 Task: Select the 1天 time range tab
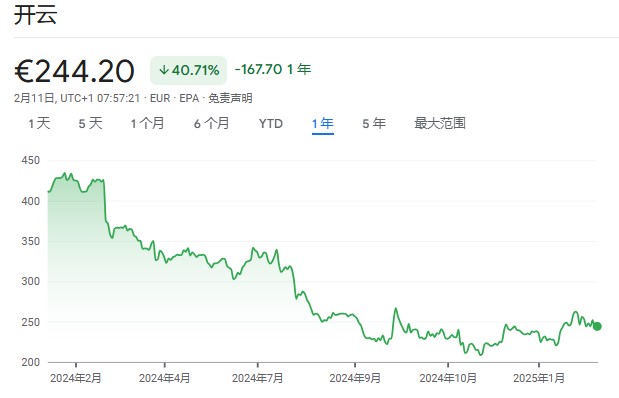pyautogui.click(x=39, y=124)
